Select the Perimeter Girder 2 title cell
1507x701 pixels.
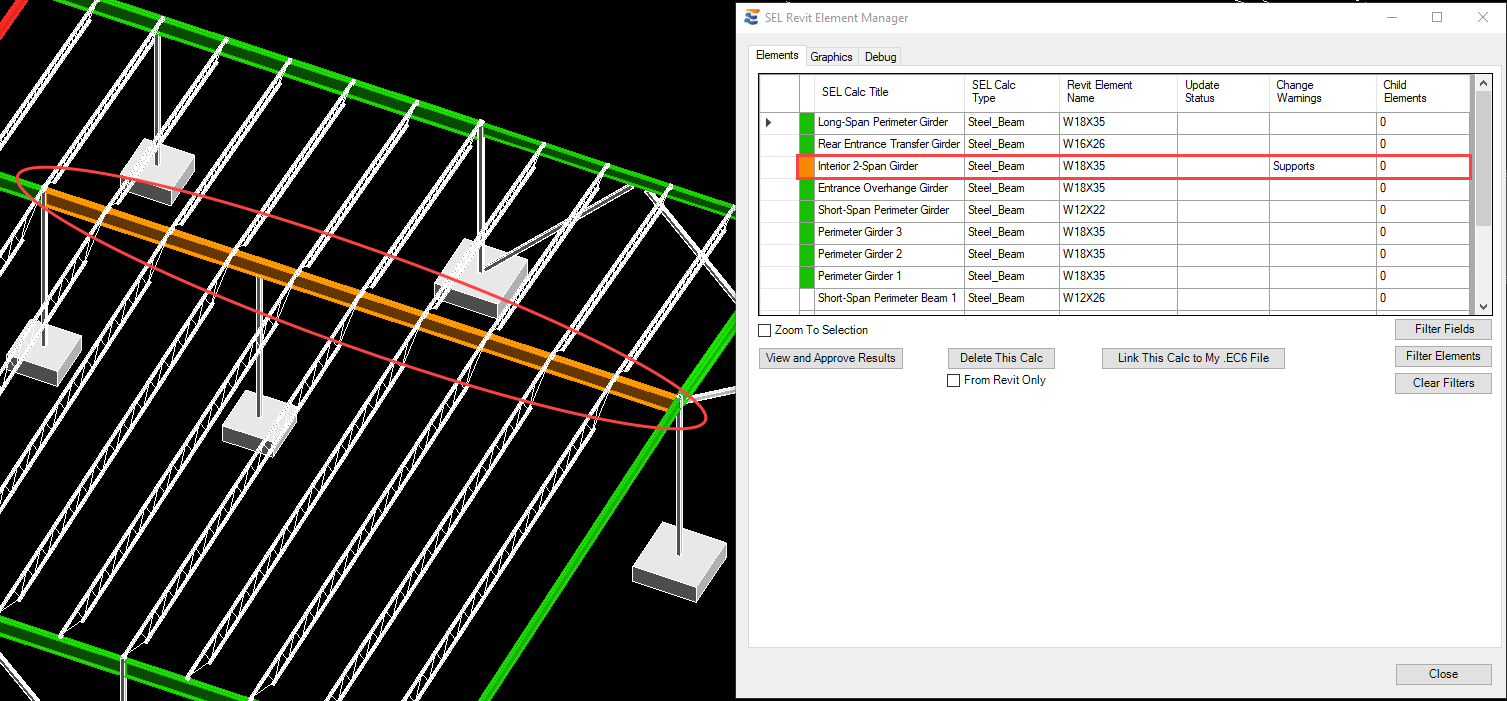pyautogui.click(x=890, y=254)
